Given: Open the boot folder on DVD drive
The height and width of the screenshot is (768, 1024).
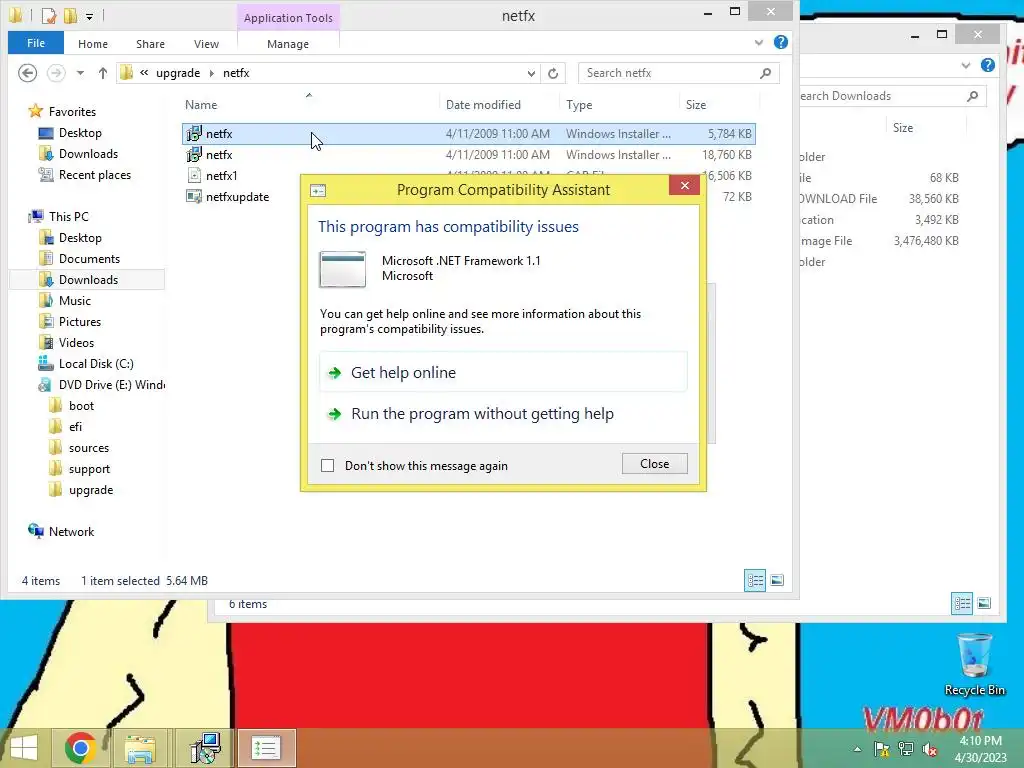Looking at the screenshot, I should (81, 406).
